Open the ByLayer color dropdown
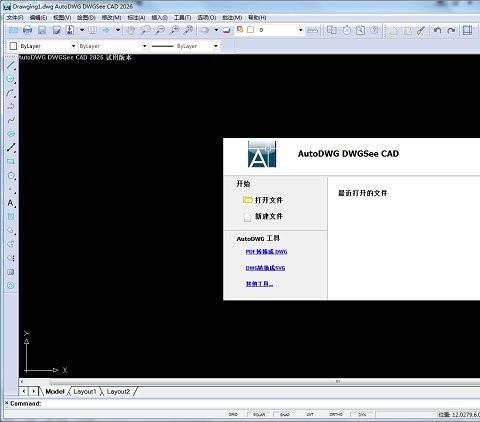Viewport: 480px width, 422px height. click(73, 46)
